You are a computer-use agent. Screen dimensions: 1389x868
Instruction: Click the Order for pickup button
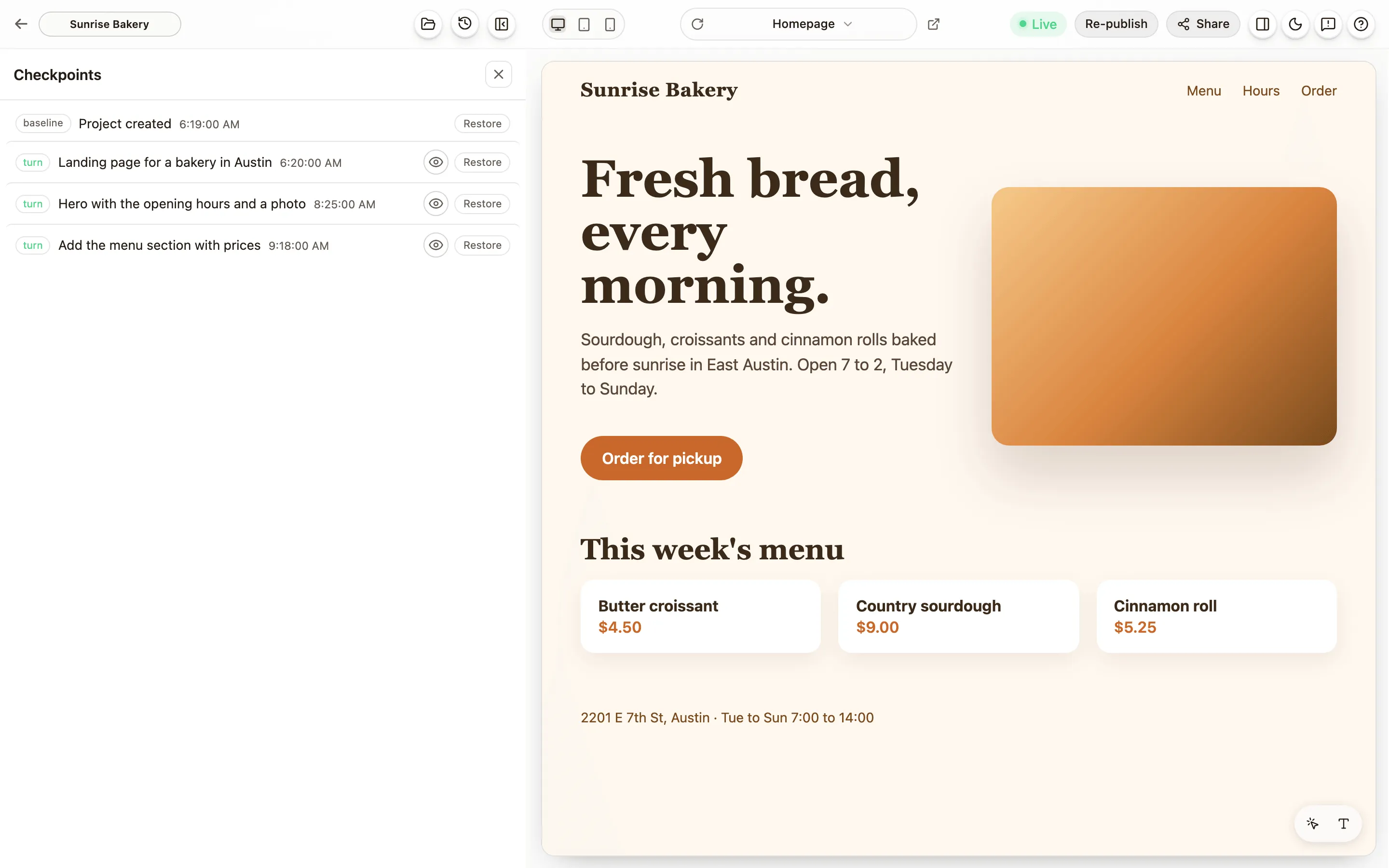click(x=661, y=458)
